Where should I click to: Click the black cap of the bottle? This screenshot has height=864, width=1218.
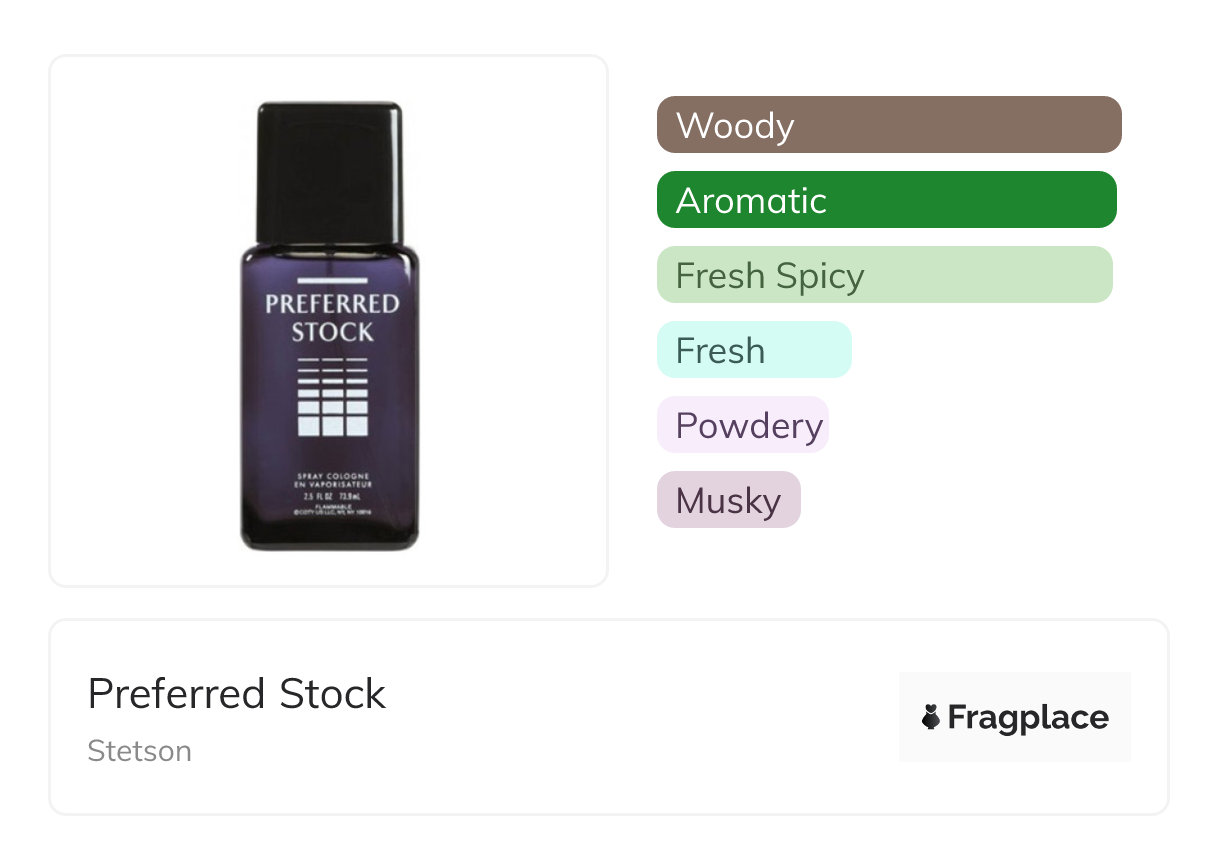pyautogui.click(x=329, y=172)
